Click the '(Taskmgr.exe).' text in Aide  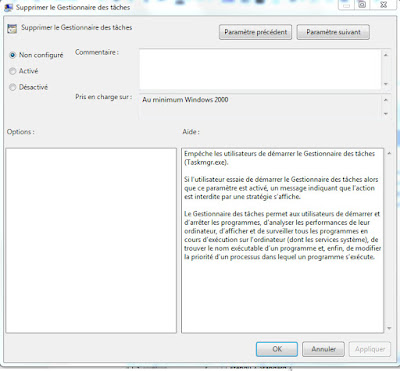click(x=206, y=163)
